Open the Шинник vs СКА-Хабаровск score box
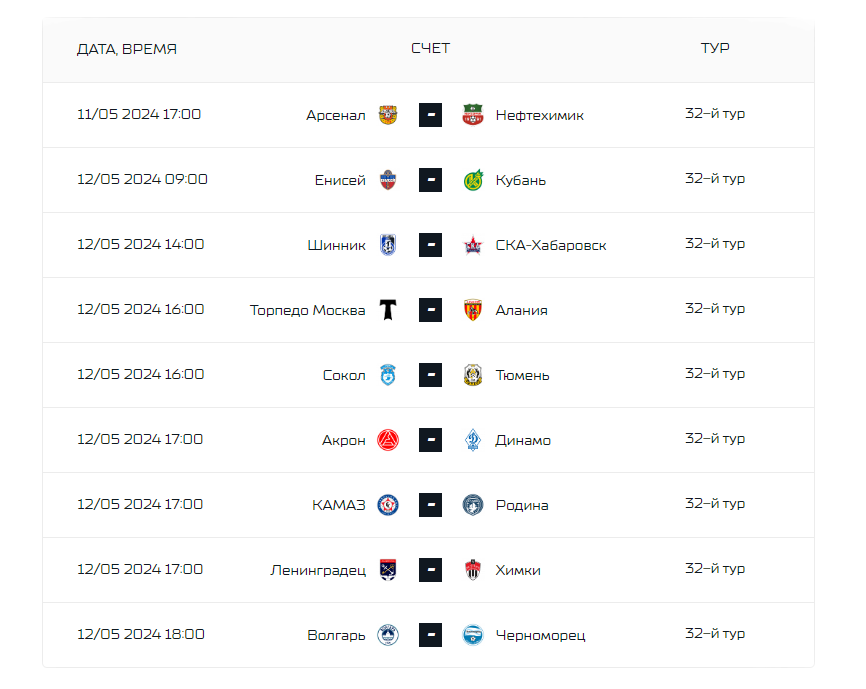866x689 pixels. (430, 245)
